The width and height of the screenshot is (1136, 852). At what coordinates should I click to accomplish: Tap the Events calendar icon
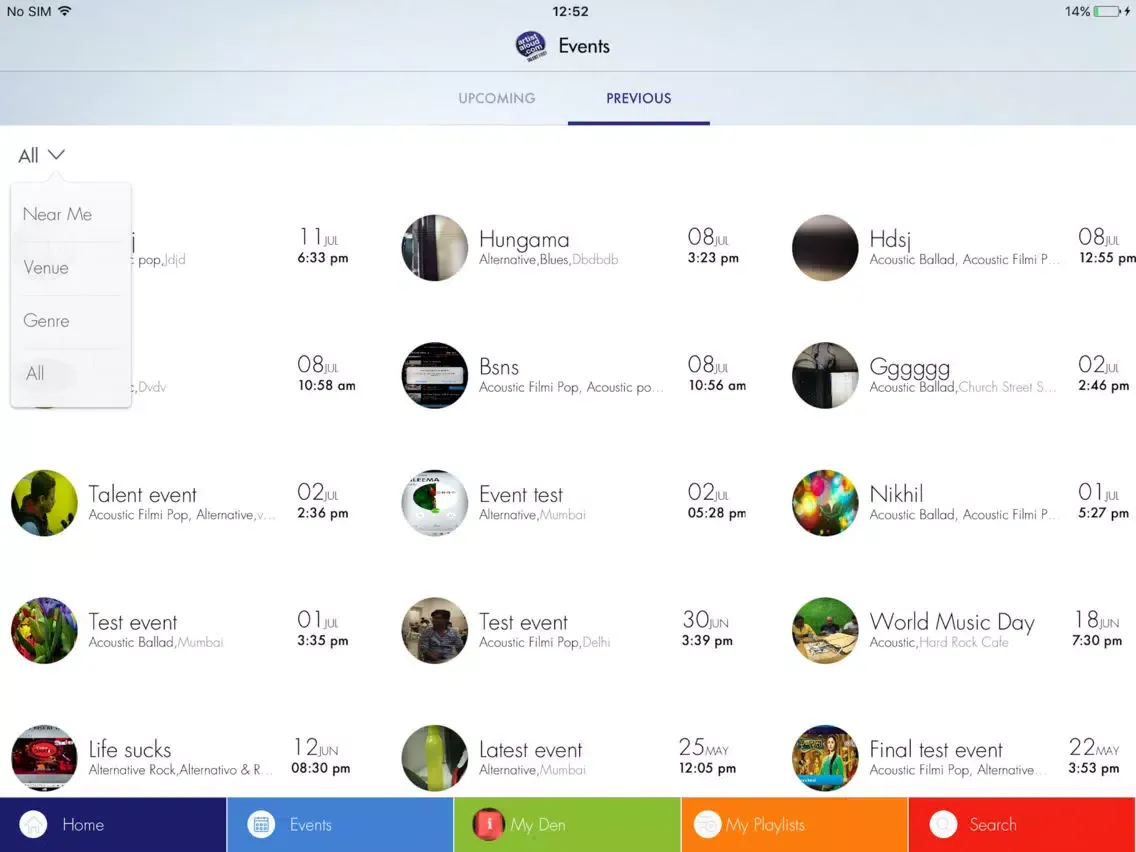click(x=261, y=825)
